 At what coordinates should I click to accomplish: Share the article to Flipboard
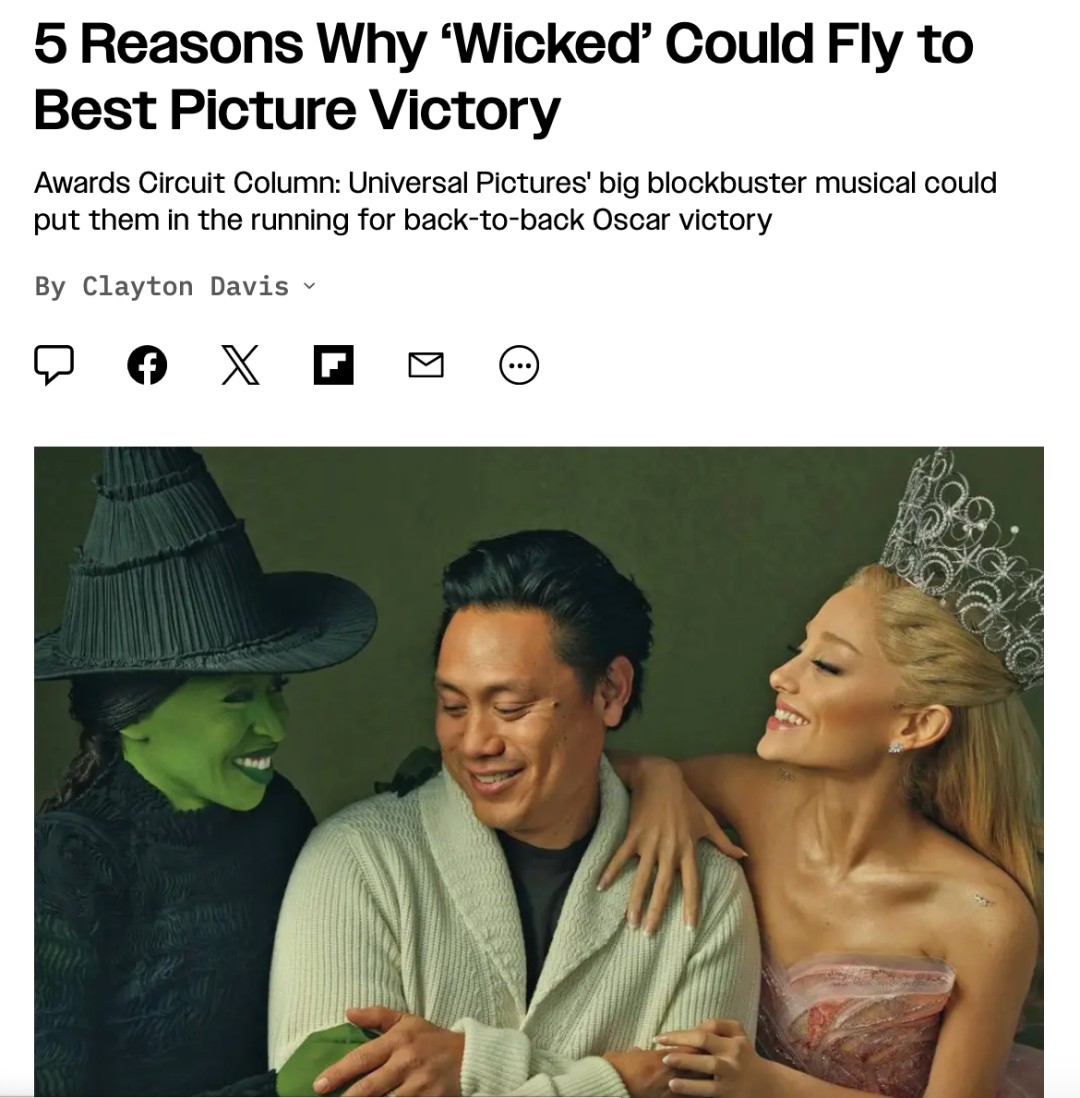click(x=333, y=365)
